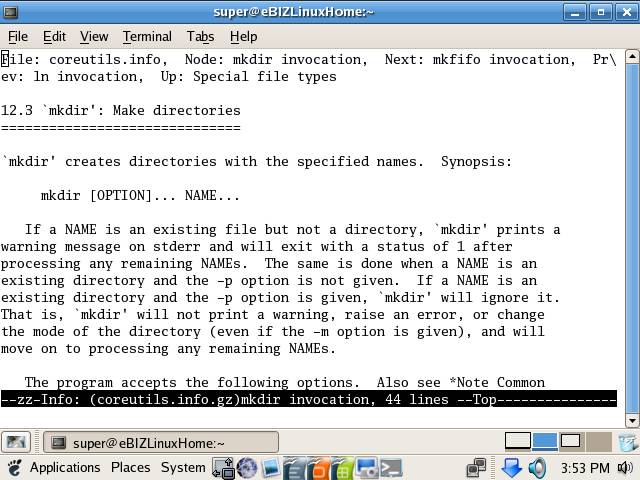Open the image viewer launcher icon
The image size is (640, 480).
271,468
